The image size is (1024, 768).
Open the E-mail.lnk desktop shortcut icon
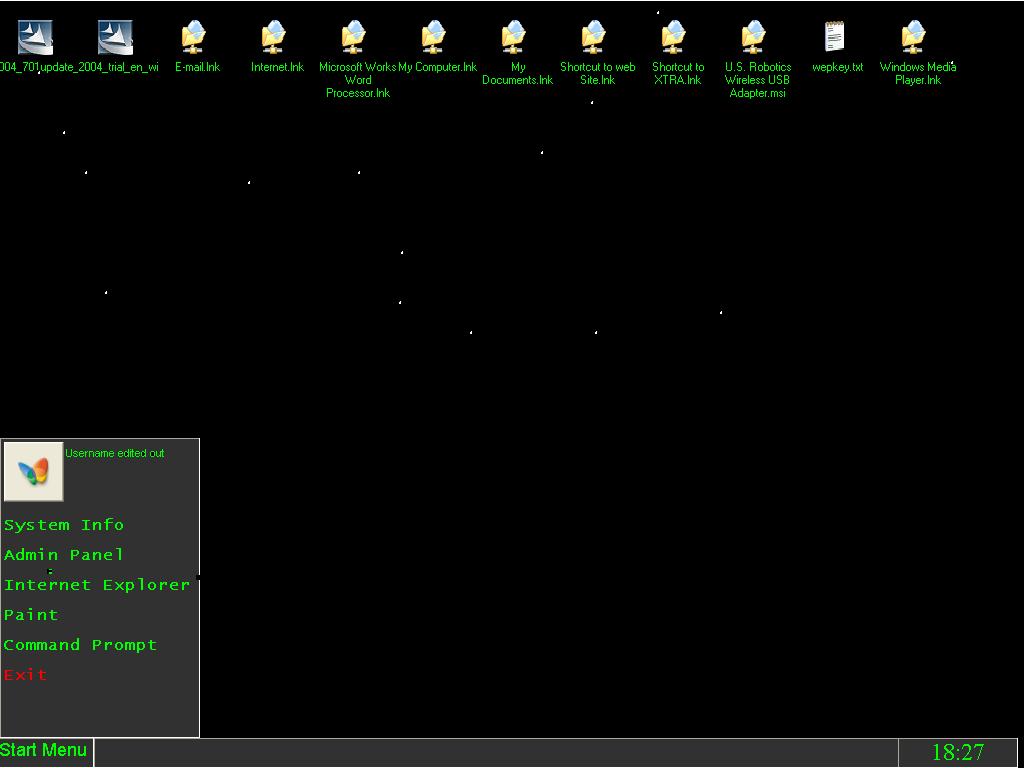click(195, 39)
